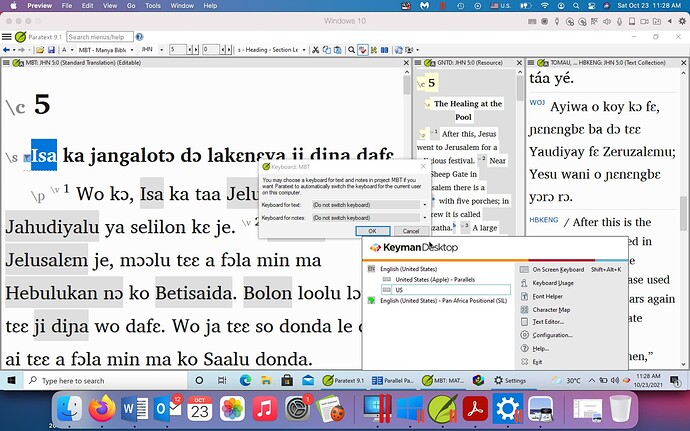
Task: Click the Type here to search box
Action: pyautogui.click(x=106, y=380)
